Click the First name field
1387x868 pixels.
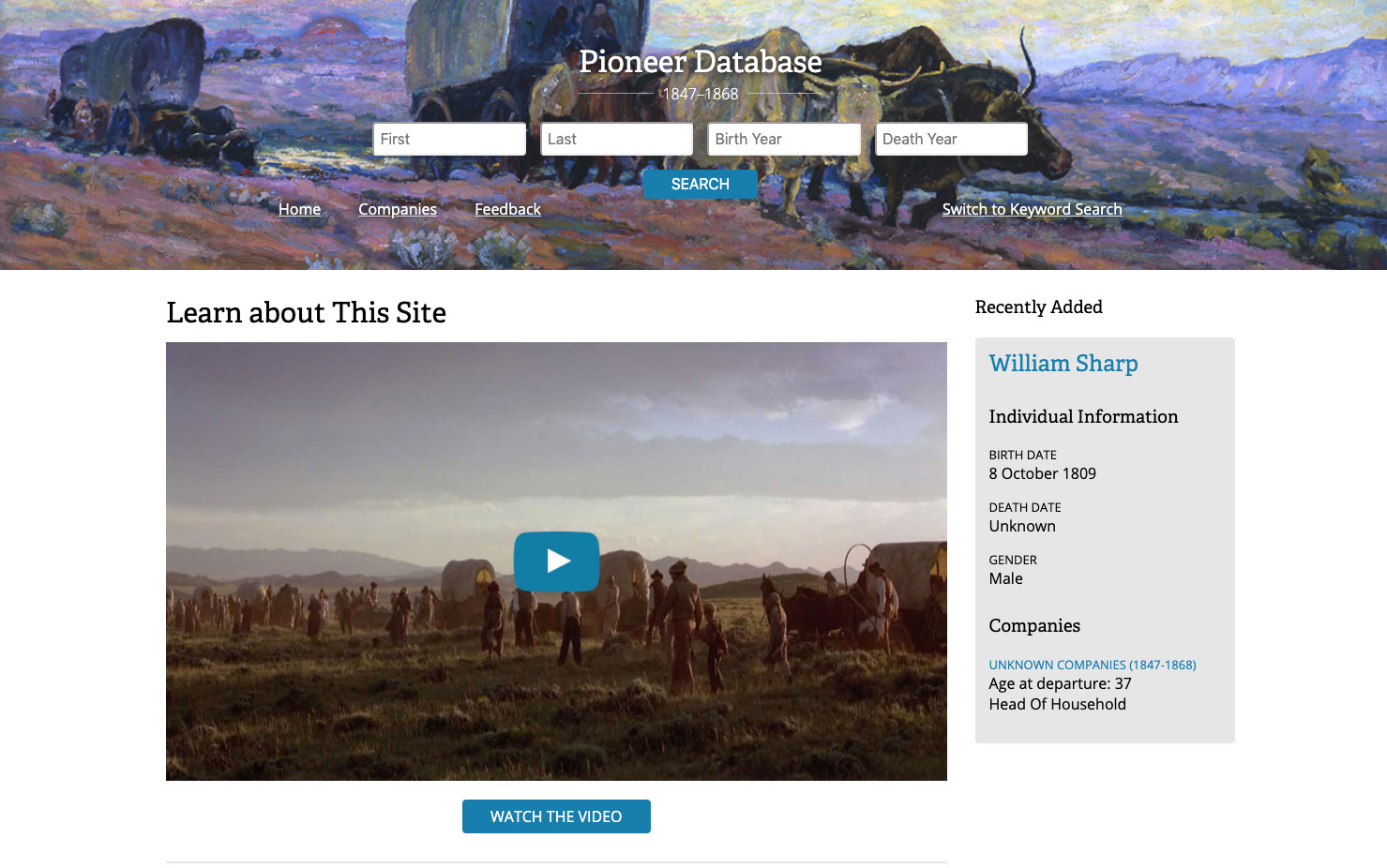coord(449,139)
